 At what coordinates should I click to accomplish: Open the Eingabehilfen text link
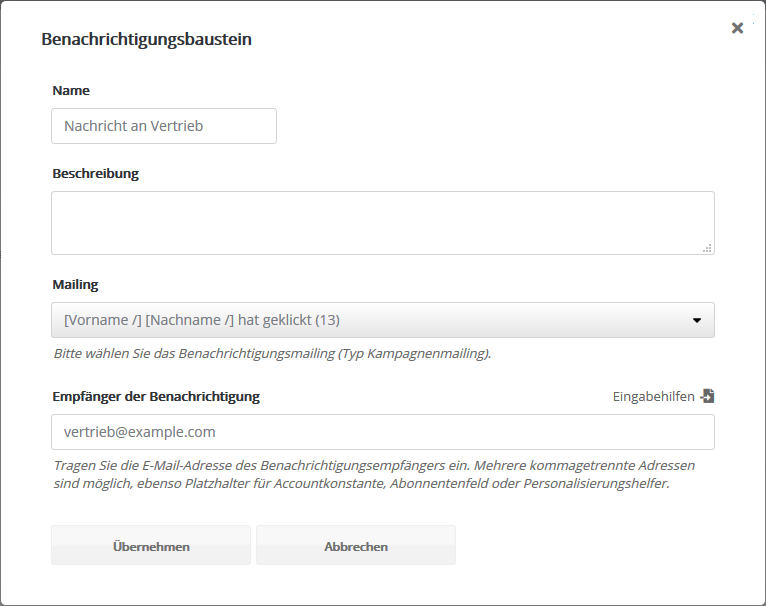click(x=653, y=397)
